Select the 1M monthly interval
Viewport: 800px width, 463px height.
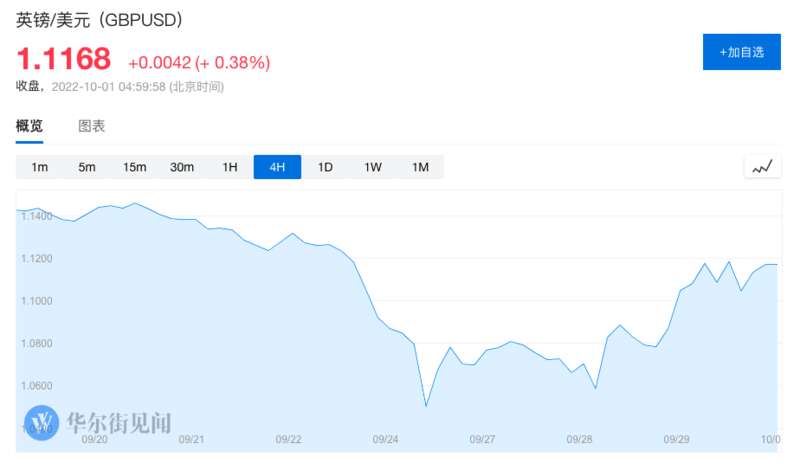[x=420, y=167]
